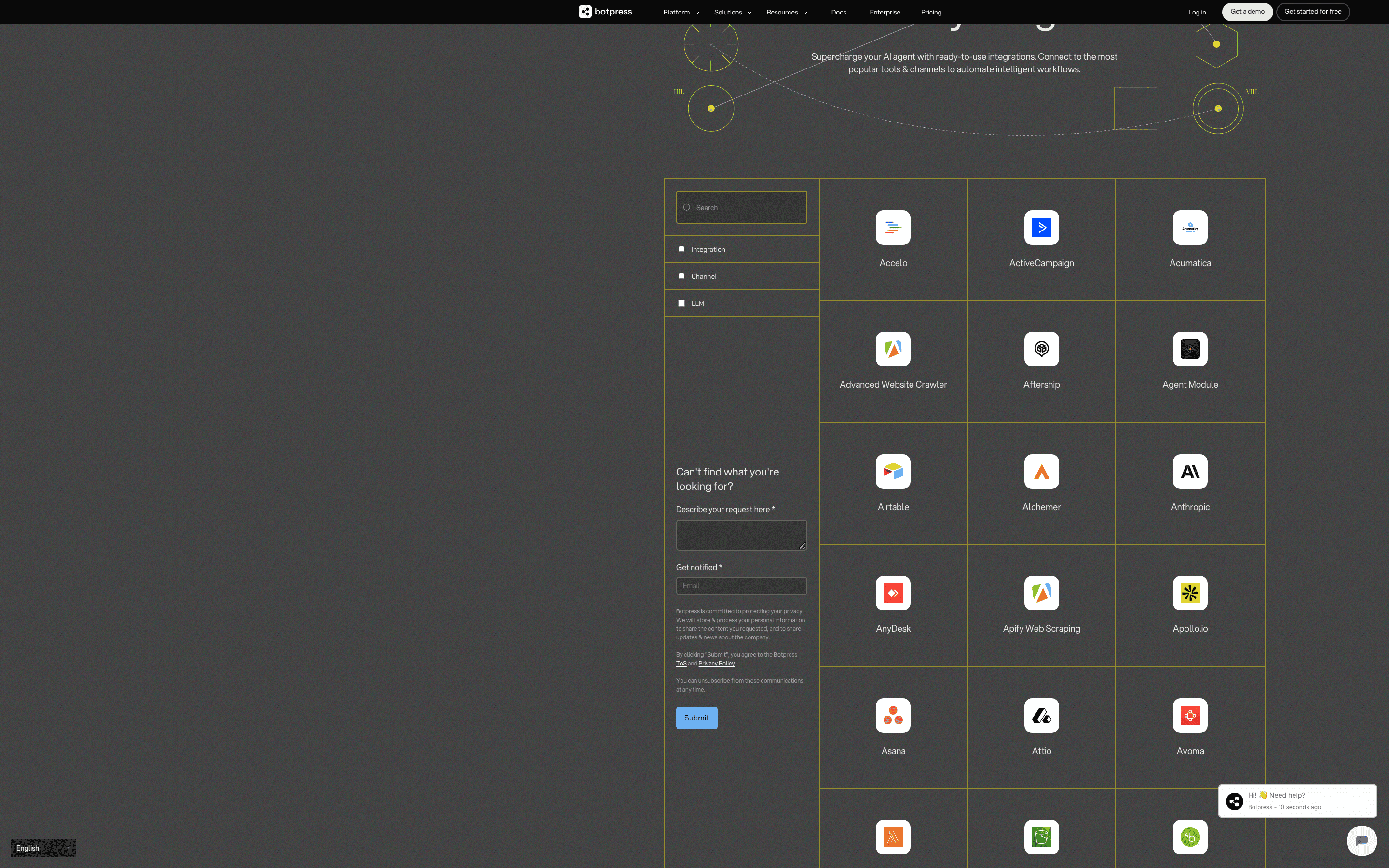Open the green S3 bucket icon
The image size is (1389, 868).
pos(1041,837)
